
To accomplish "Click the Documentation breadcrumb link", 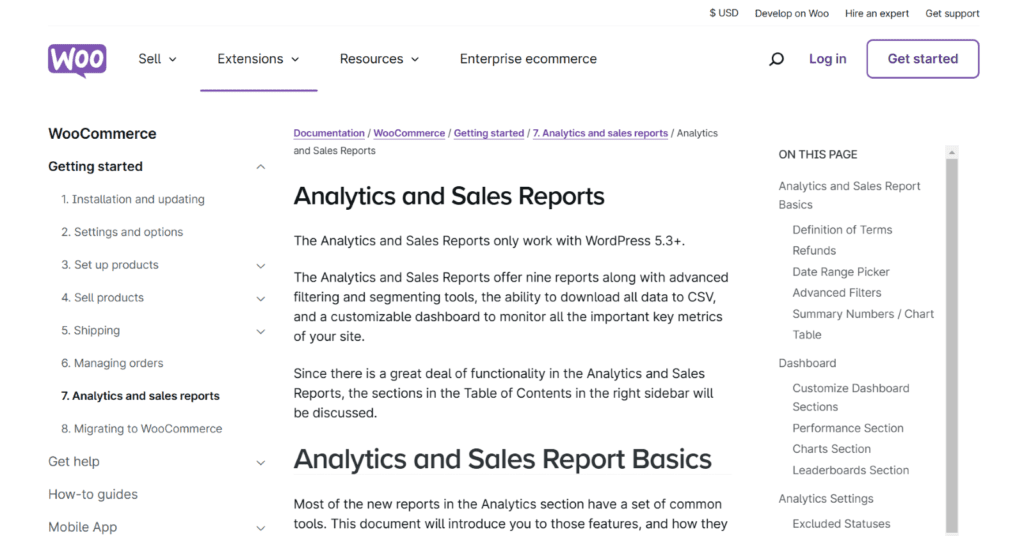I will [329, 133].
